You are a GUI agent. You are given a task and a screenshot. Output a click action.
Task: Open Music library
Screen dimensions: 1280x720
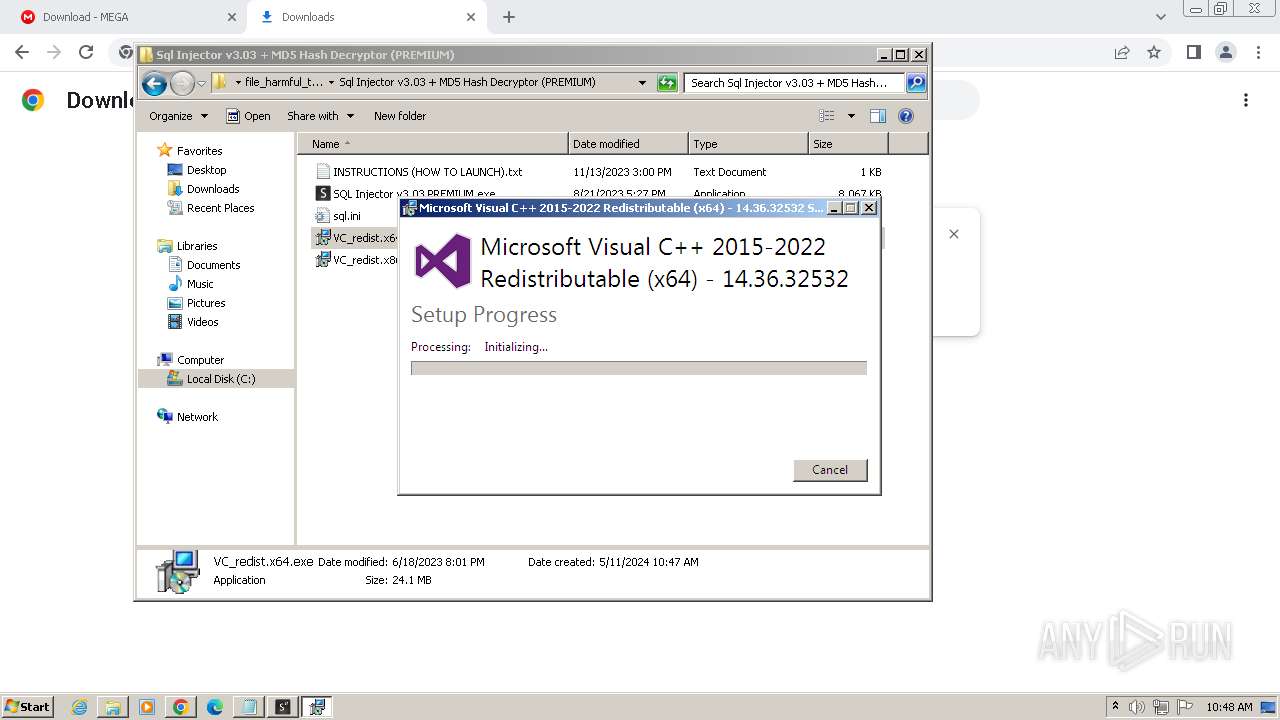(200, 284)
